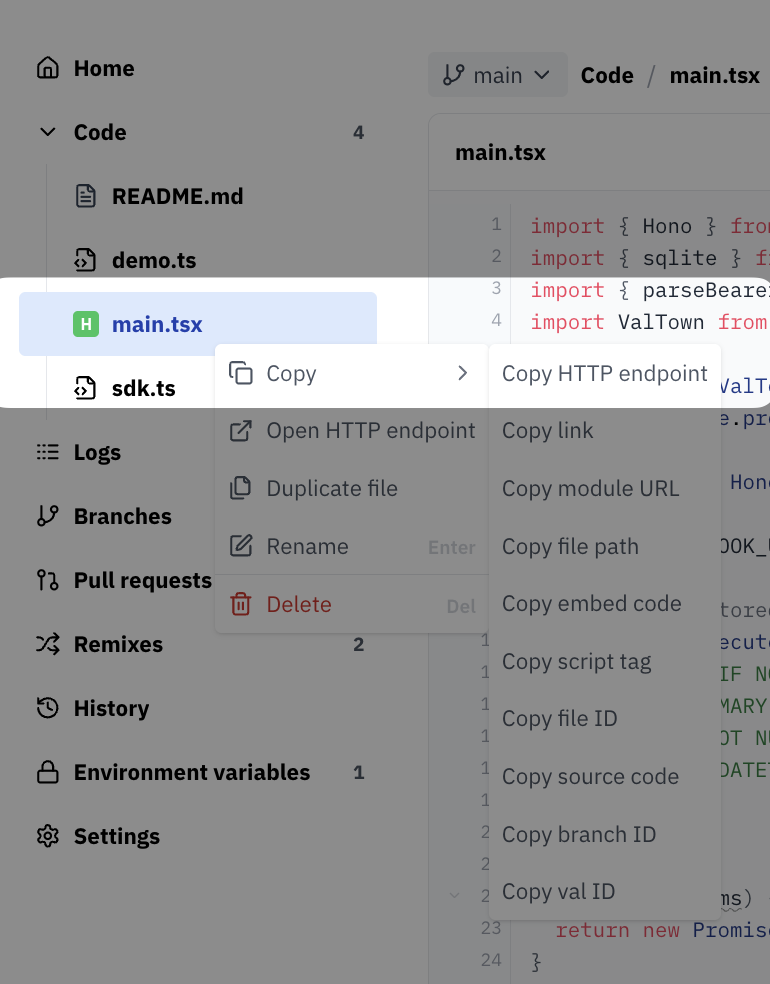Click the Logs list icon

pyautogui.click(x=47, y=452)
